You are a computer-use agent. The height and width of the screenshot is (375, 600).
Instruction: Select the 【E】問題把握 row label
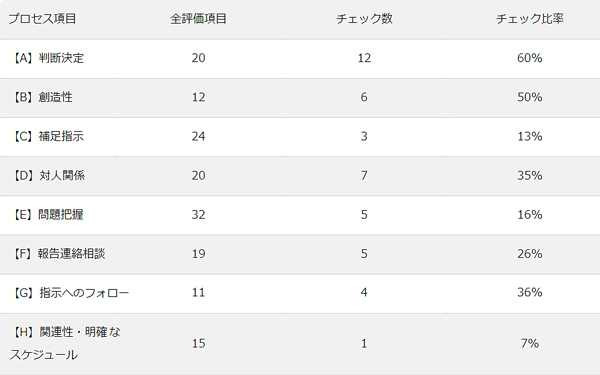pyautogui.click(x=47, y=215)
